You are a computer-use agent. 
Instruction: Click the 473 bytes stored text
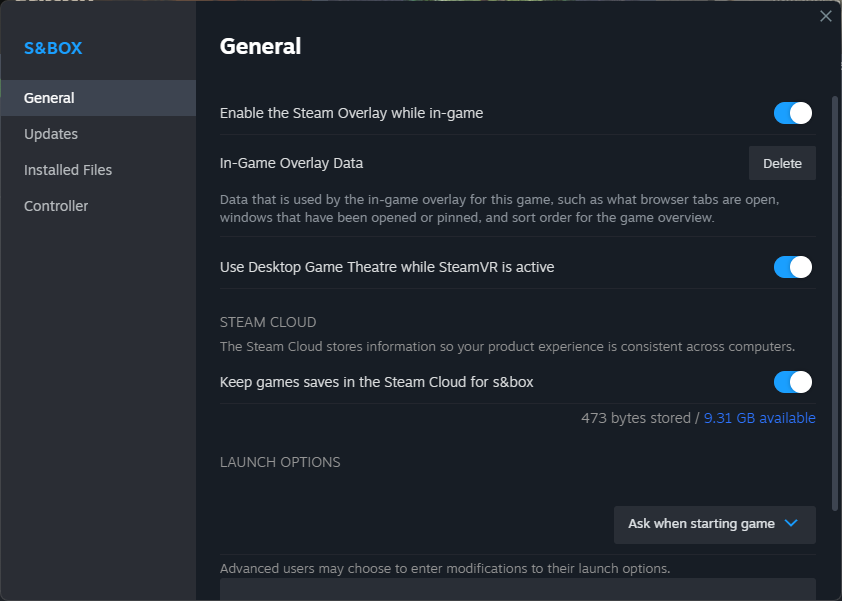click(635, 418)
